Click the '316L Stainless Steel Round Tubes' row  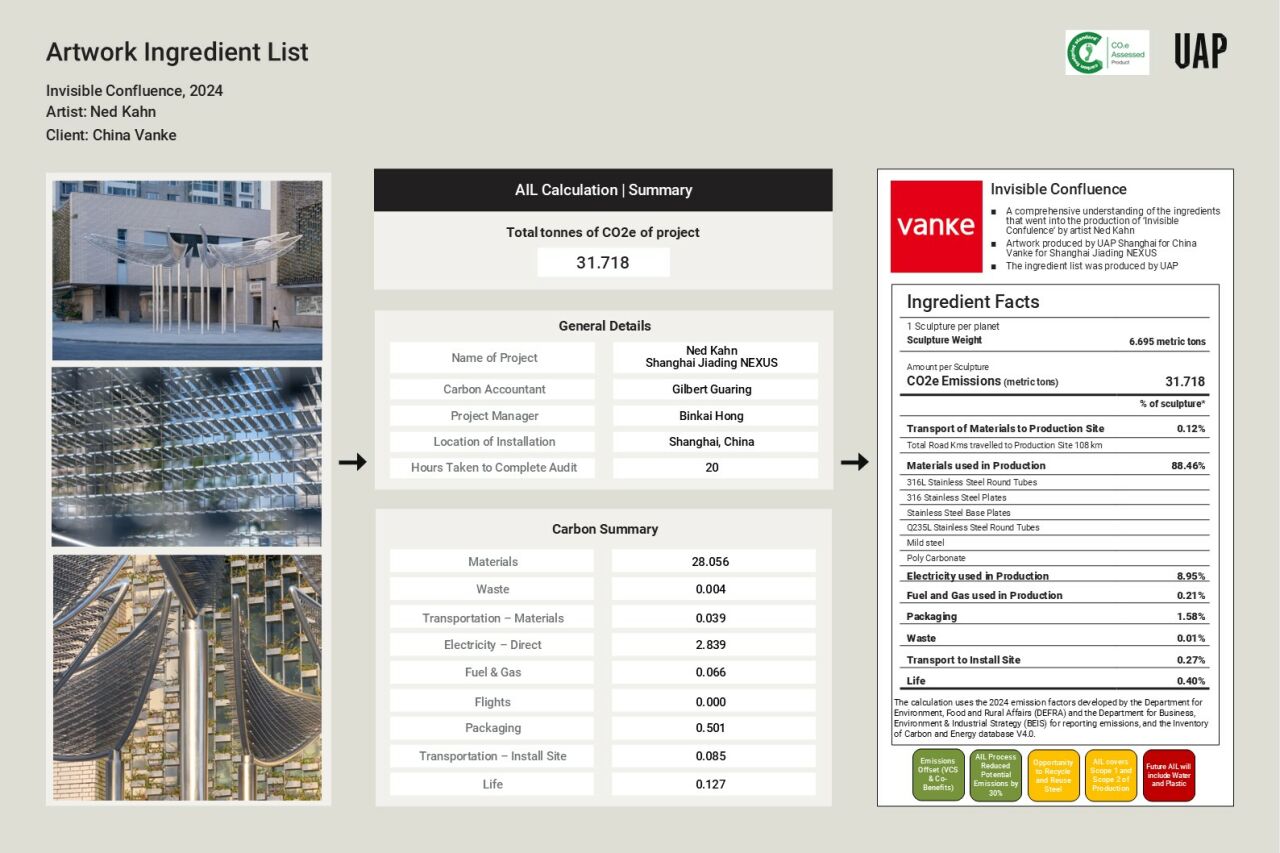[1055, 483]
